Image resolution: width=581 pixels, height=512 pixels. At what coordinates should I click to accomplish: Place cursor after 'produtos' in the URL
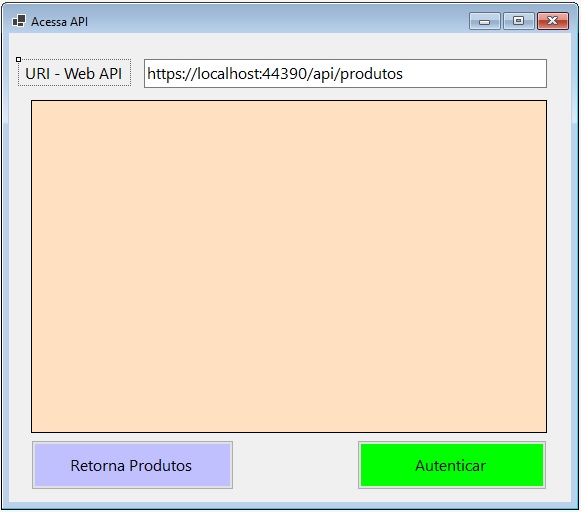pos(404,74)
